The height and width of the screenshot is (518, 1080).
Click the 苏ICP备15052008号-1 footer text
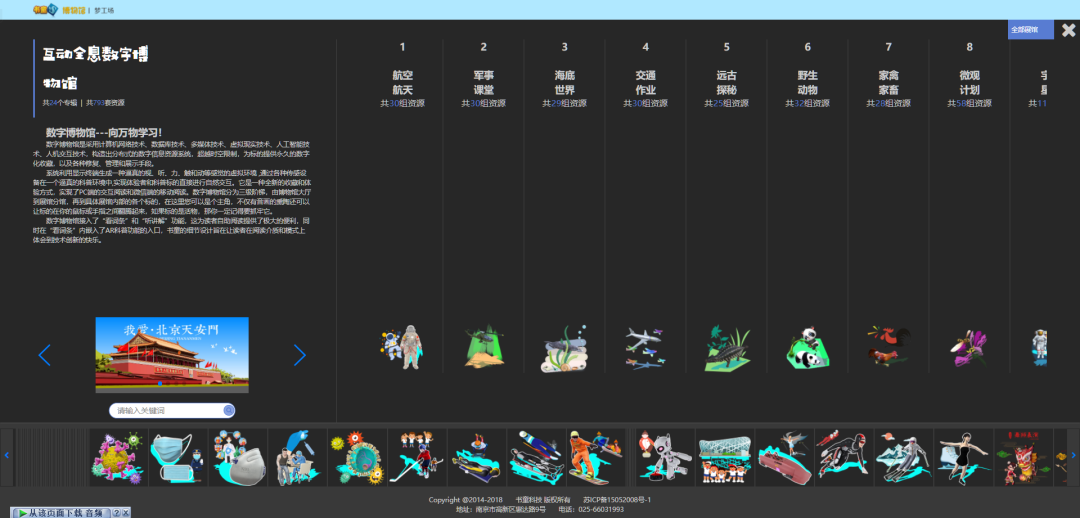(617, 499)
